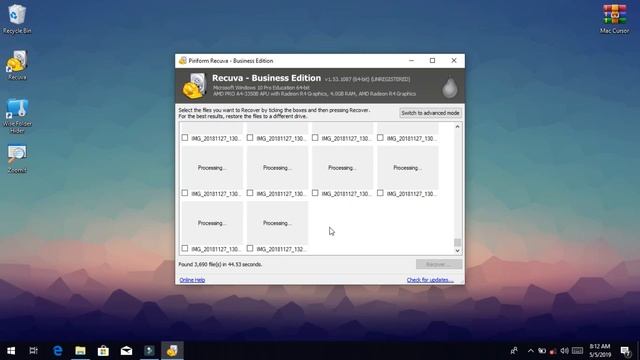This screenshot has height=360, width=640.
Task: Select the Recuva desktop shortcut
Action: pyautogui.click(x=17, y=65)
